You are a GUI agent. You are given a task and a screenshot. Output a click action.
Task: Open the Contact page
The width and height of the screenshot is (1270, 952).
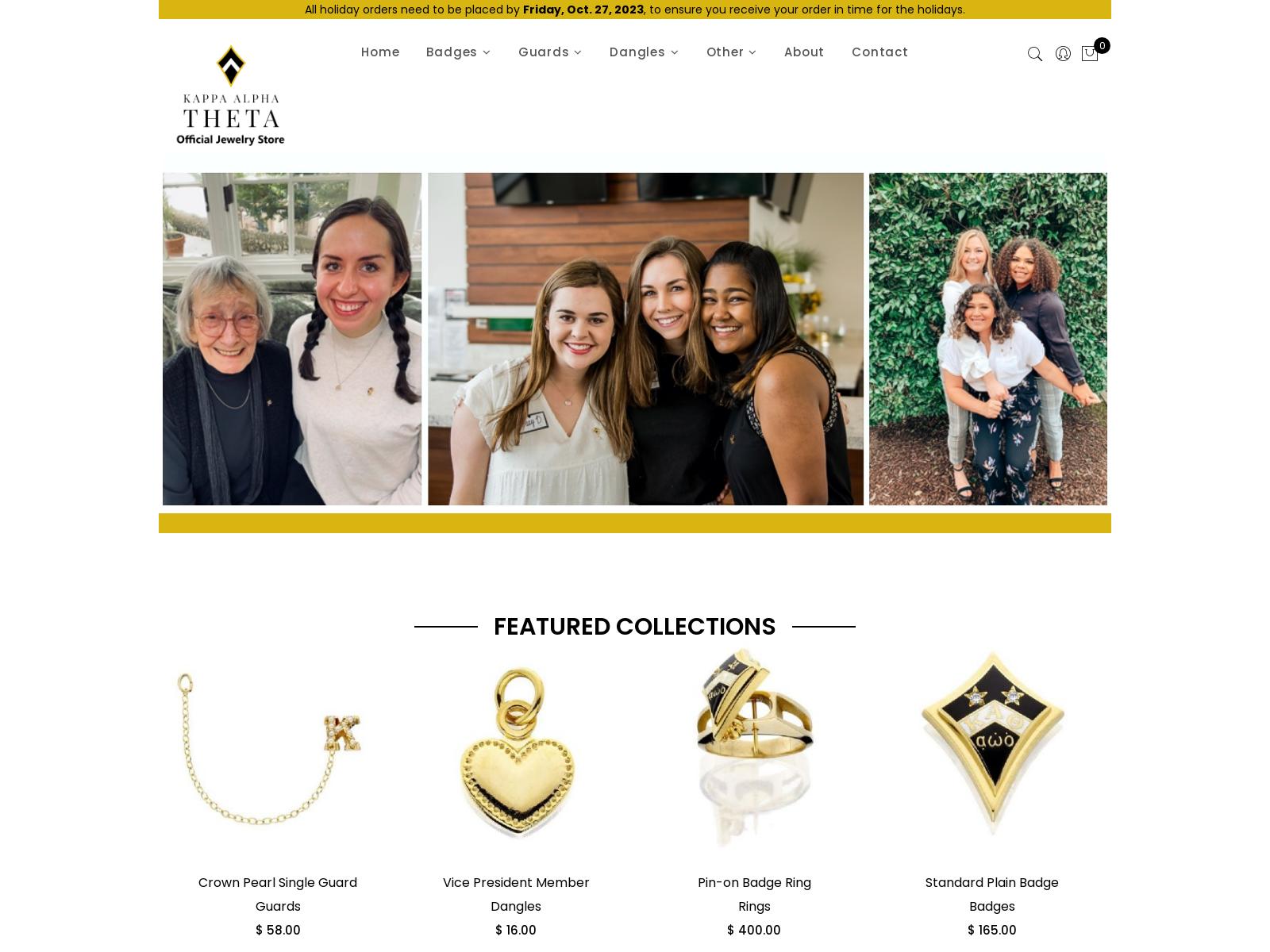(x=879, y=52)
